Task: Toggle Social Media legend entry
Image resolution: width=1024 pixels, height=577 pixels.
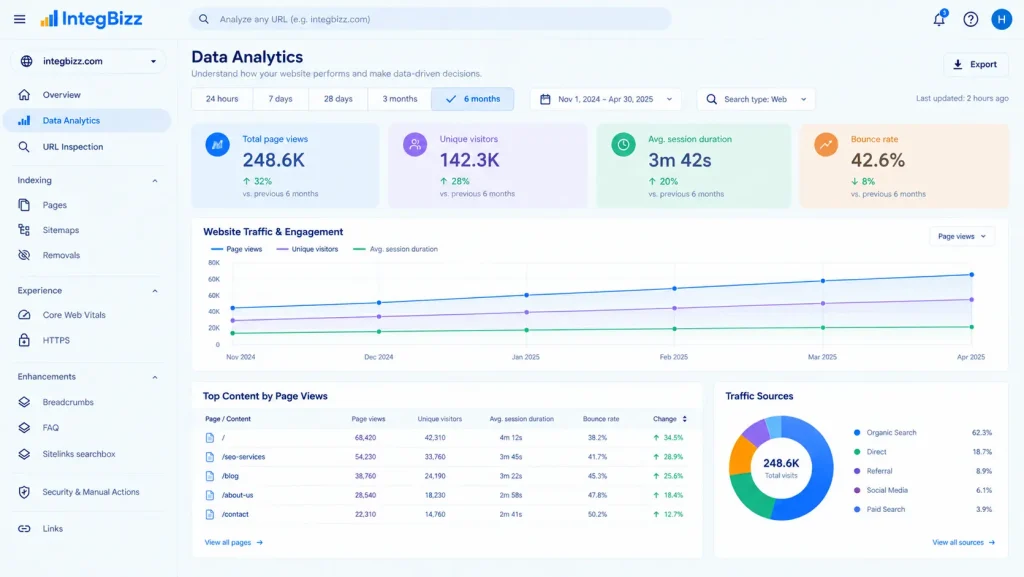Action: pos(880,490)
